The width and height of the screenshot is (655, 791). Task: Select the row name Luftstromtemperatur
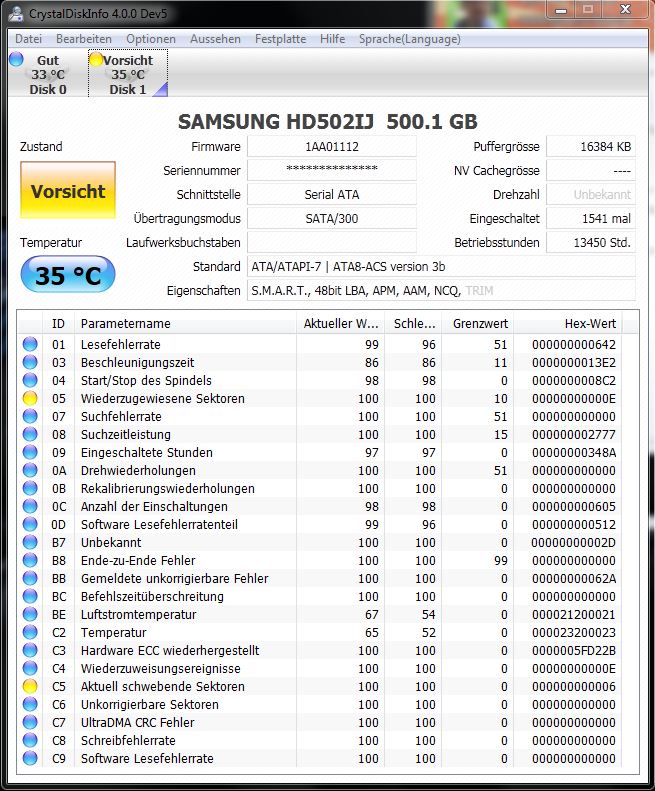138,614
